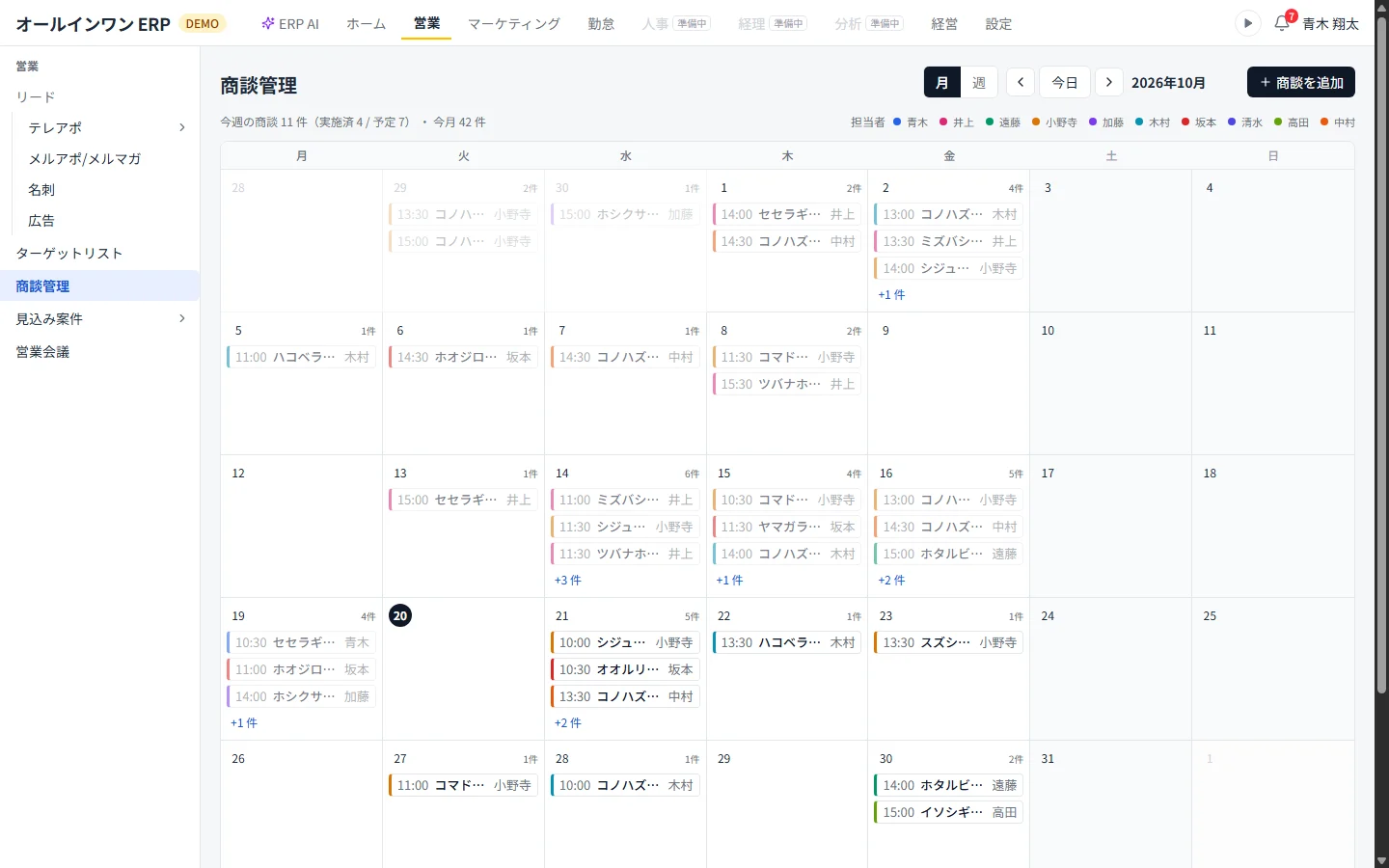Open 11:00 コマド 小野寺 event on October 27
The width and height of the screenshot is (1389, 868).
463,785
